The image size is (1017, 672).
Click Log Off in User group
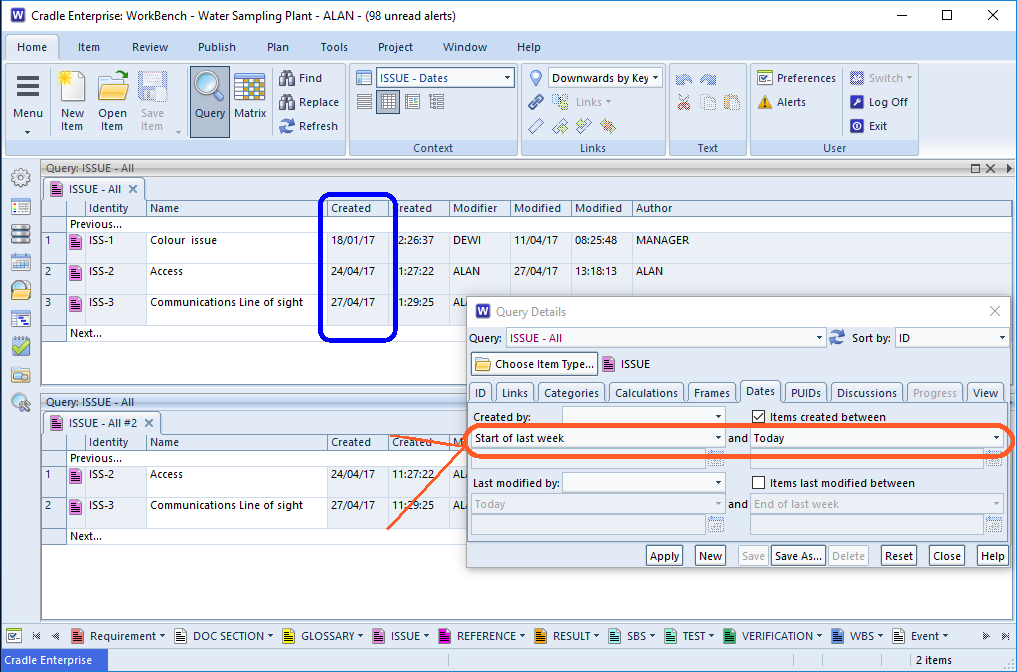pos(879,102)
